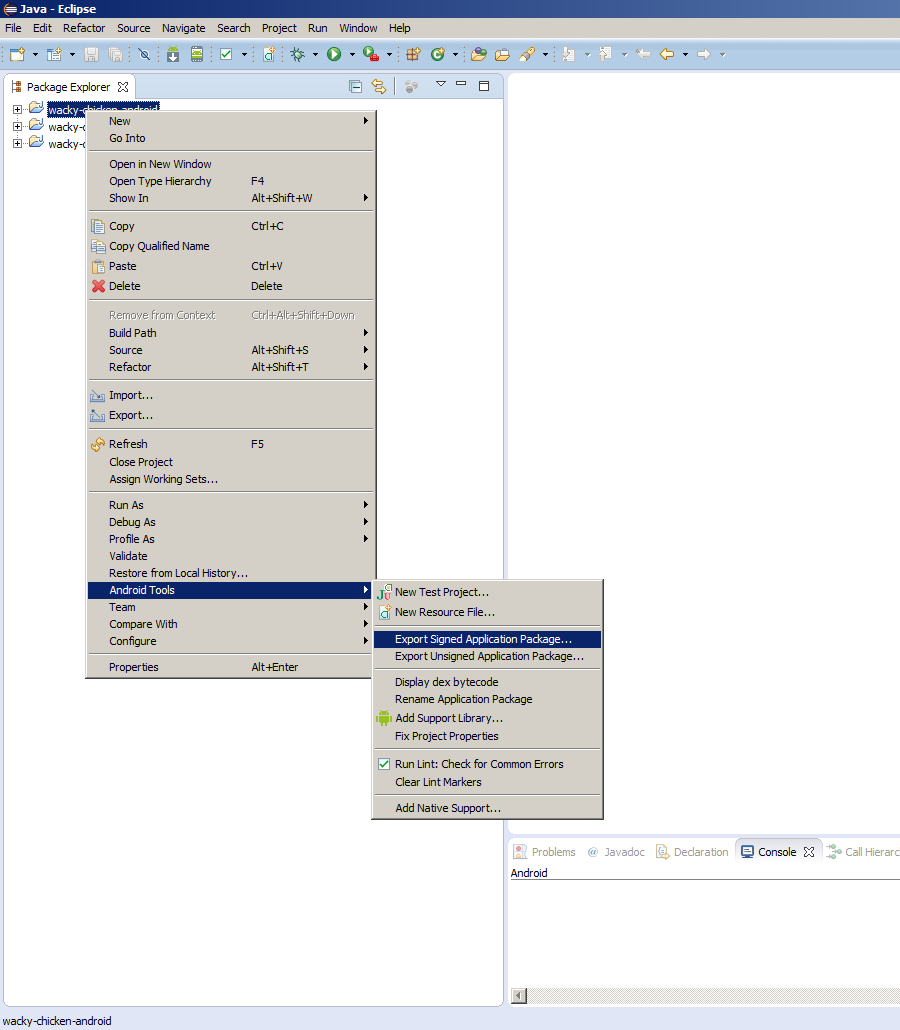The width and height of the screenshot is (900, 1030).
Task: Click the Search flashlight toolbar icon
Action: point(527,55)
